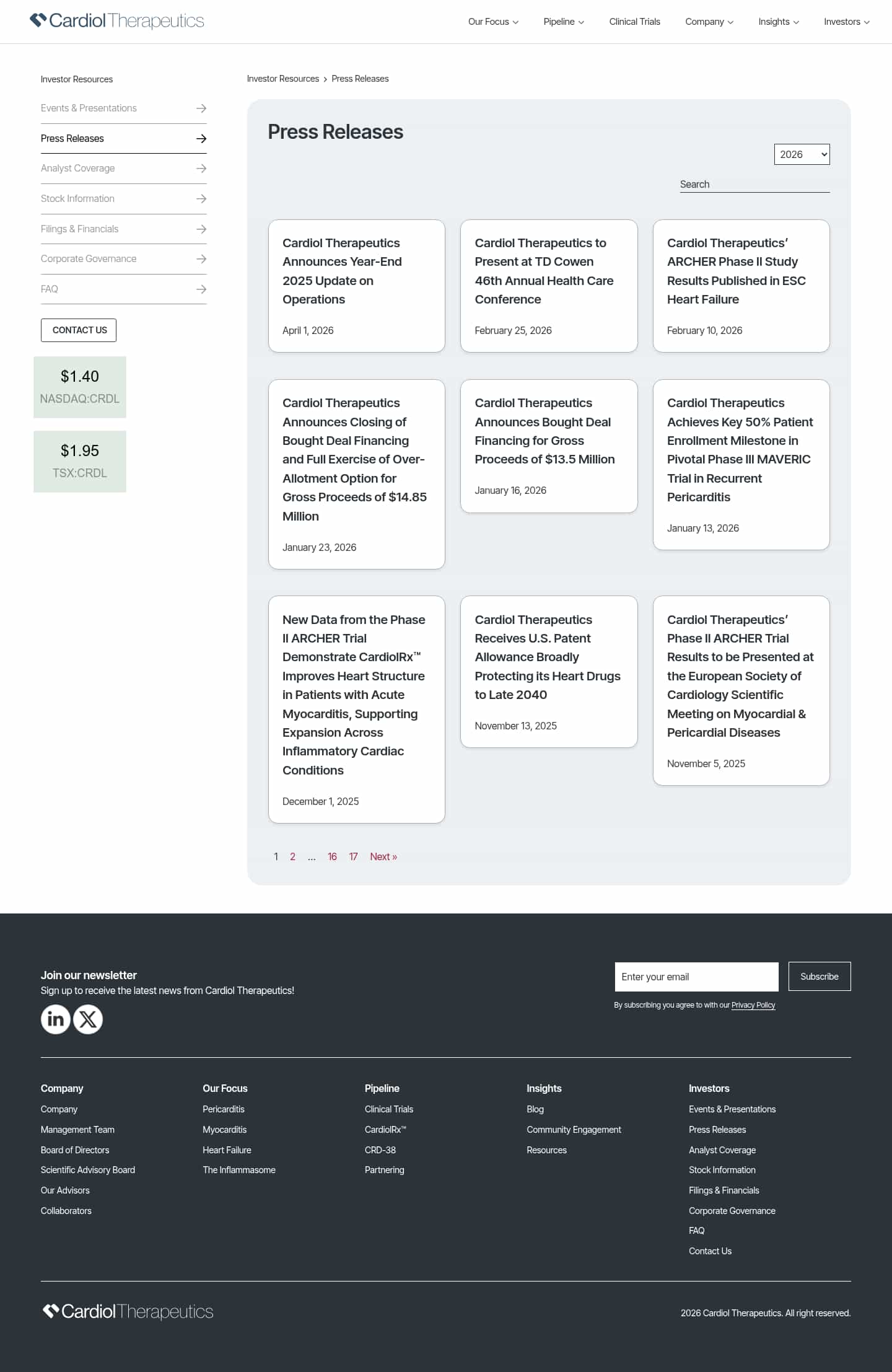
Task: Click arrow beside Press Releases sidebar item
Action: (x=201, y=139)
